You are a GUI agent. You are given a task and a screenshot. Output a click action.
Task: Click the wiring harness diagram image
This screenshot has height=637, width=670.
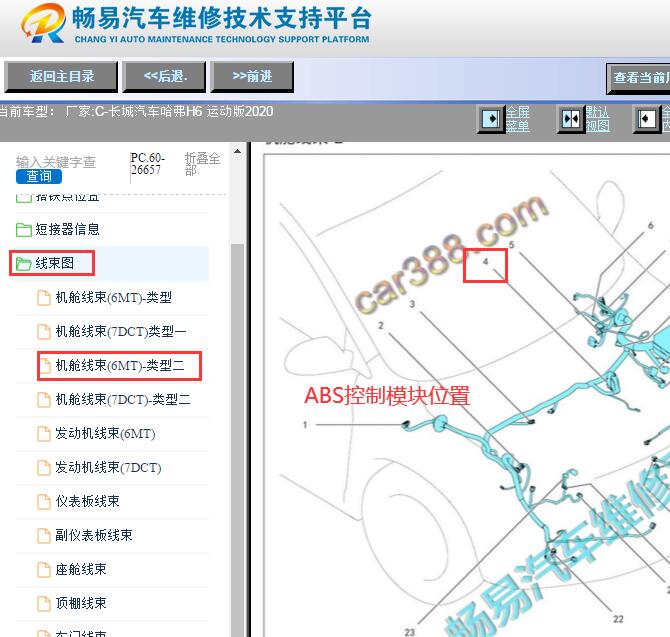(467, 395)
